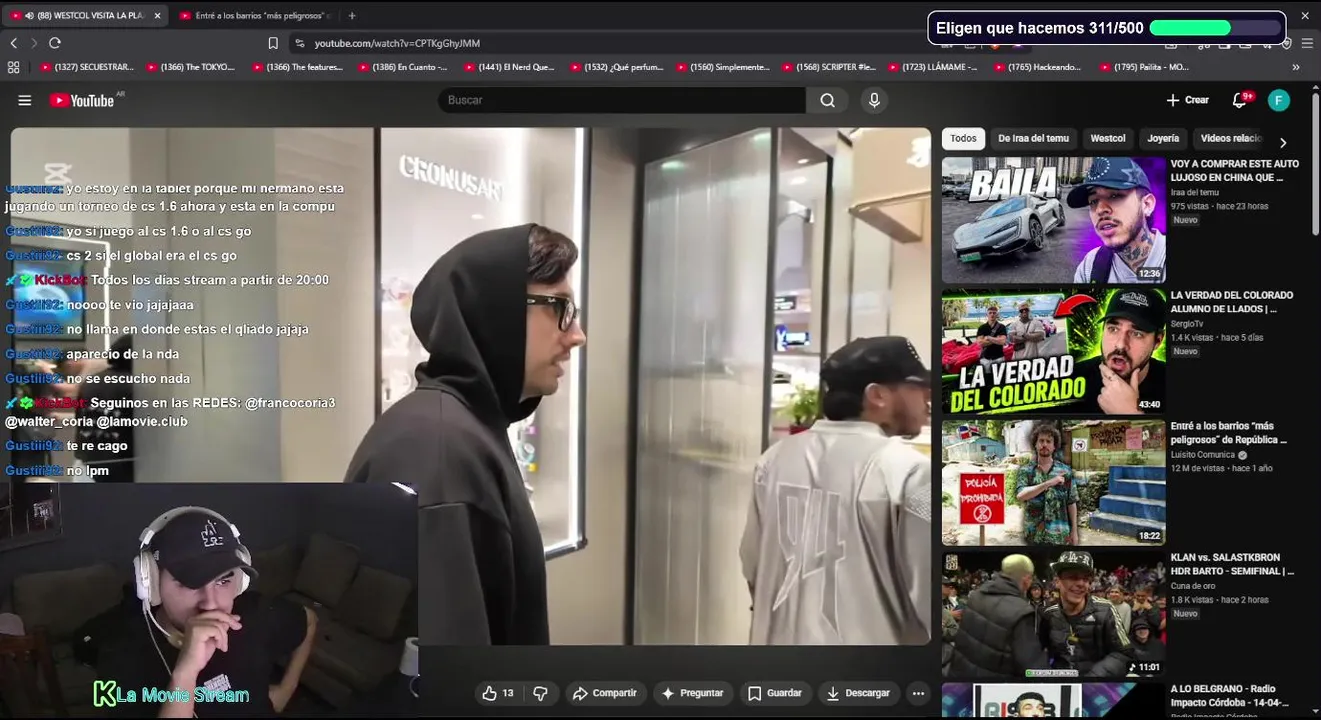Image resolution: width=1321 pixels, height=720 pixels.
Task: Open the YouTube hamburger guide menu
Action: point(25,100)
